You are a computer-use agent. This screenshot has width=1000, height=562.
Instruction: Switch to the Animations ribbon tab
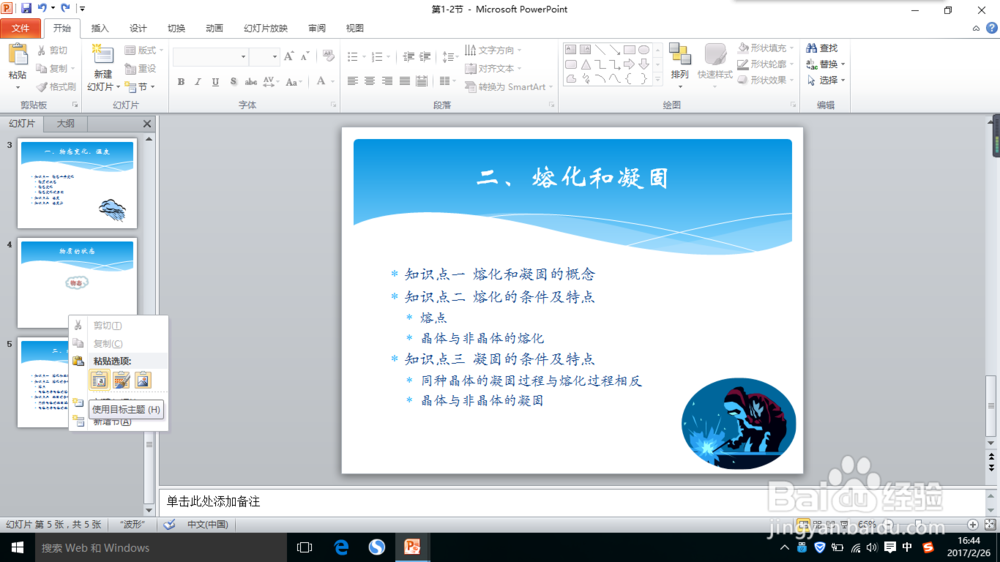tap(214, 28)
